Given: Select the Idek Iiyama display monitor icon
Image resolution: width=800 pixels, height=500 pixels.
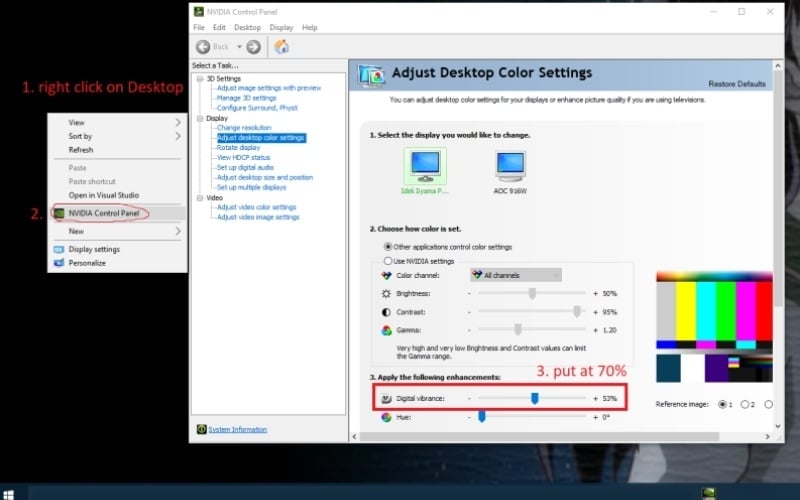Looking at the screenshot, I should tap(424, 163).
